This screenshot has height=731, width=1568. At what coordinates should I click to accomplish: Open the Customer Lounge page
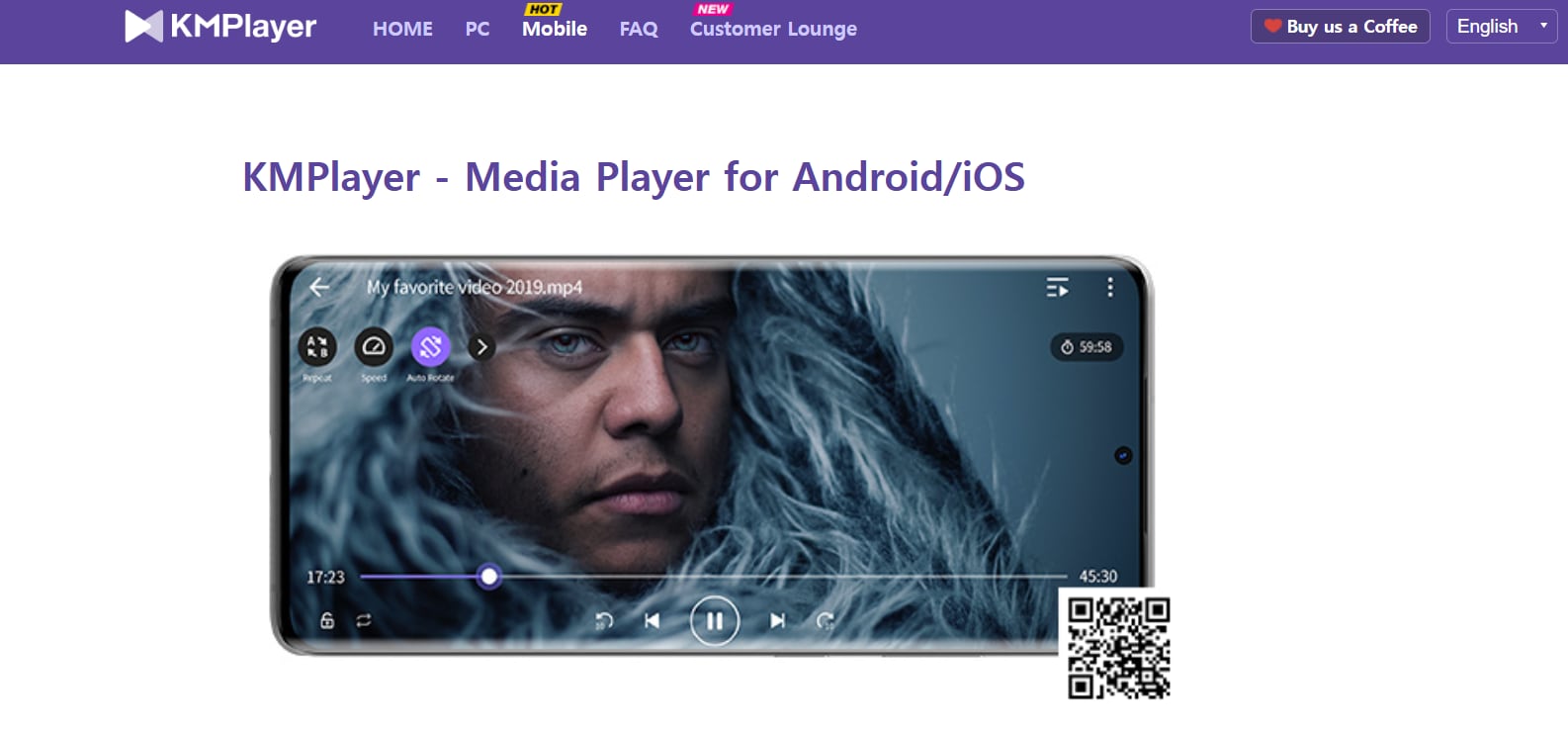[773, 29]
